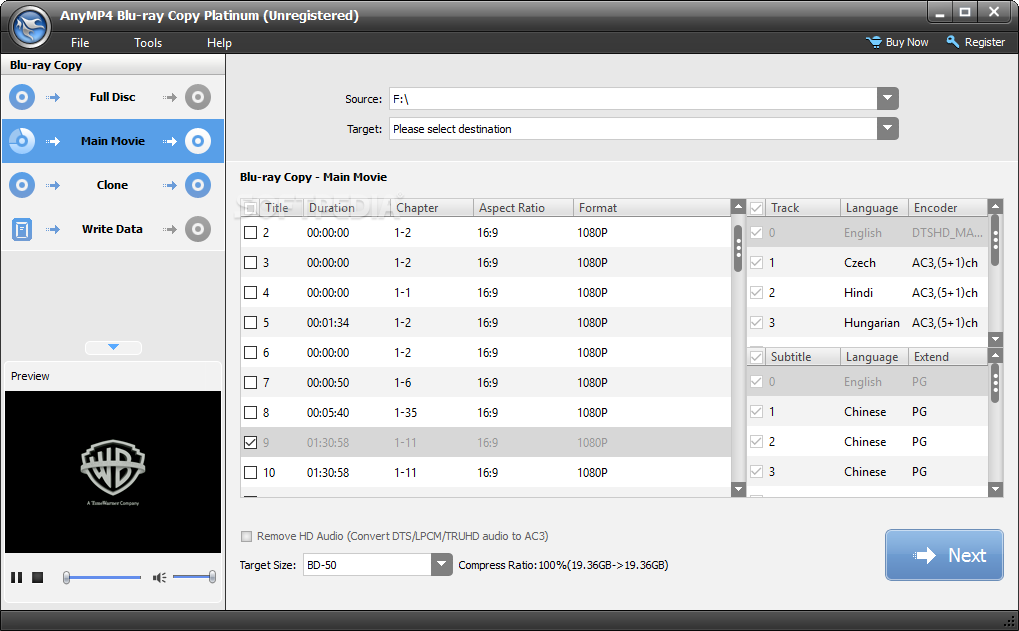
Task: Select Full Disc copy mode
Action: [112, 97]
